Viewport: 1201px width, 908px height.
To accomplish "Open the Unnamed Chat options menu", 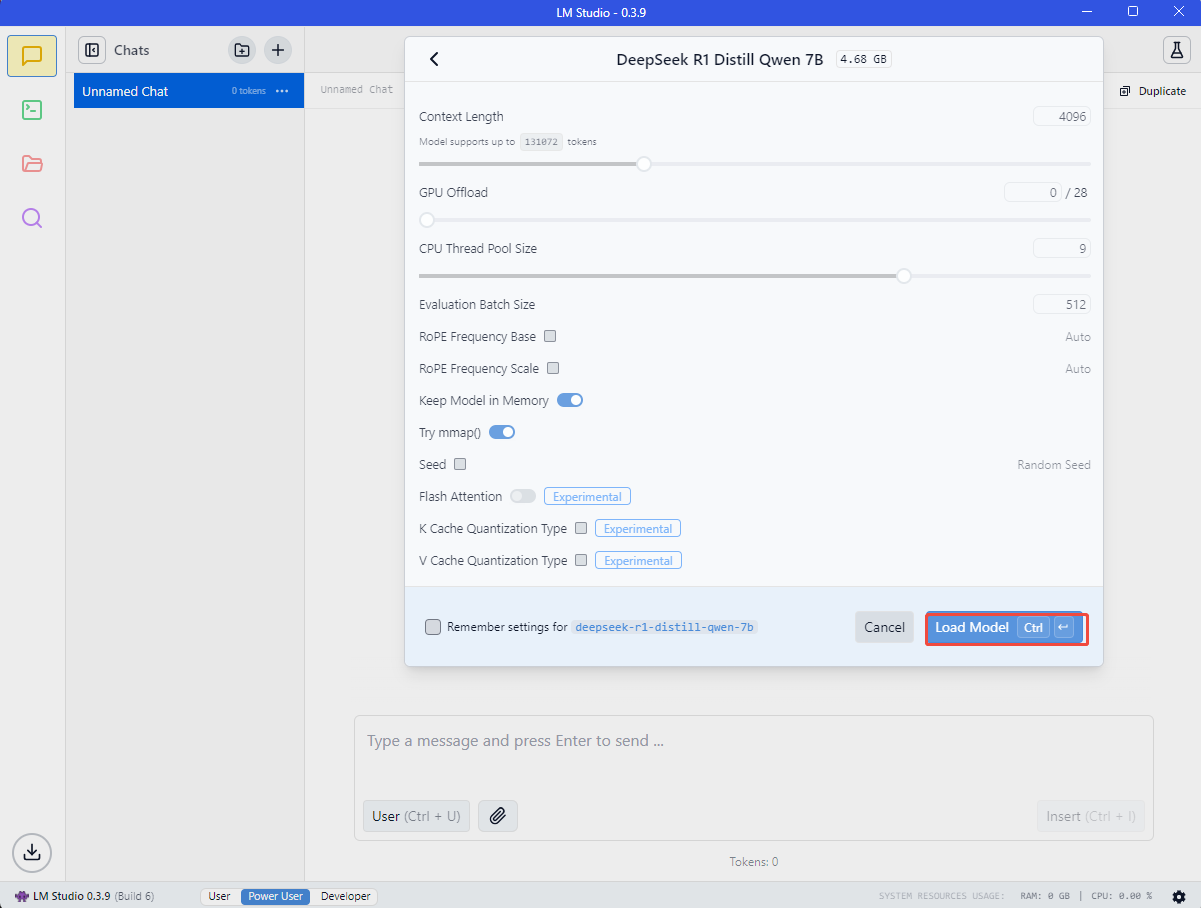I will [282, 91].
